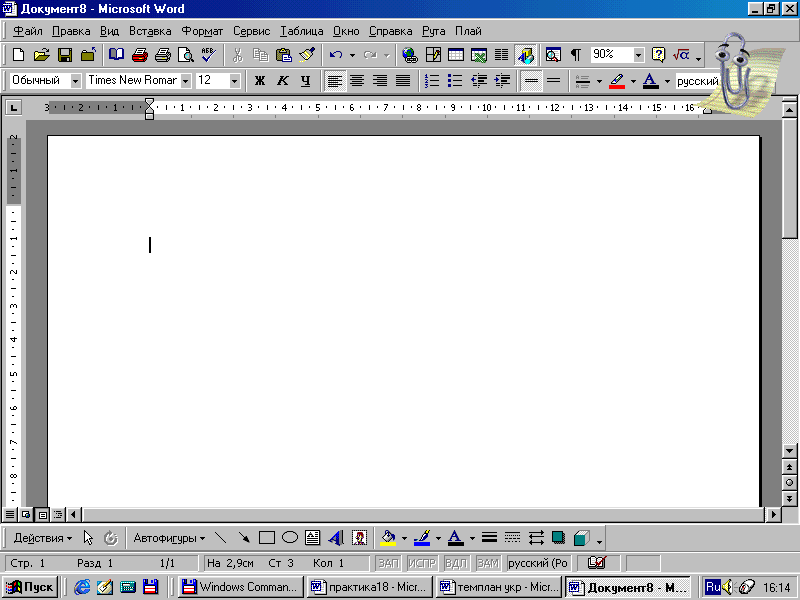Open the Таблица menu
800x600 pixels.
click(302, 31)
